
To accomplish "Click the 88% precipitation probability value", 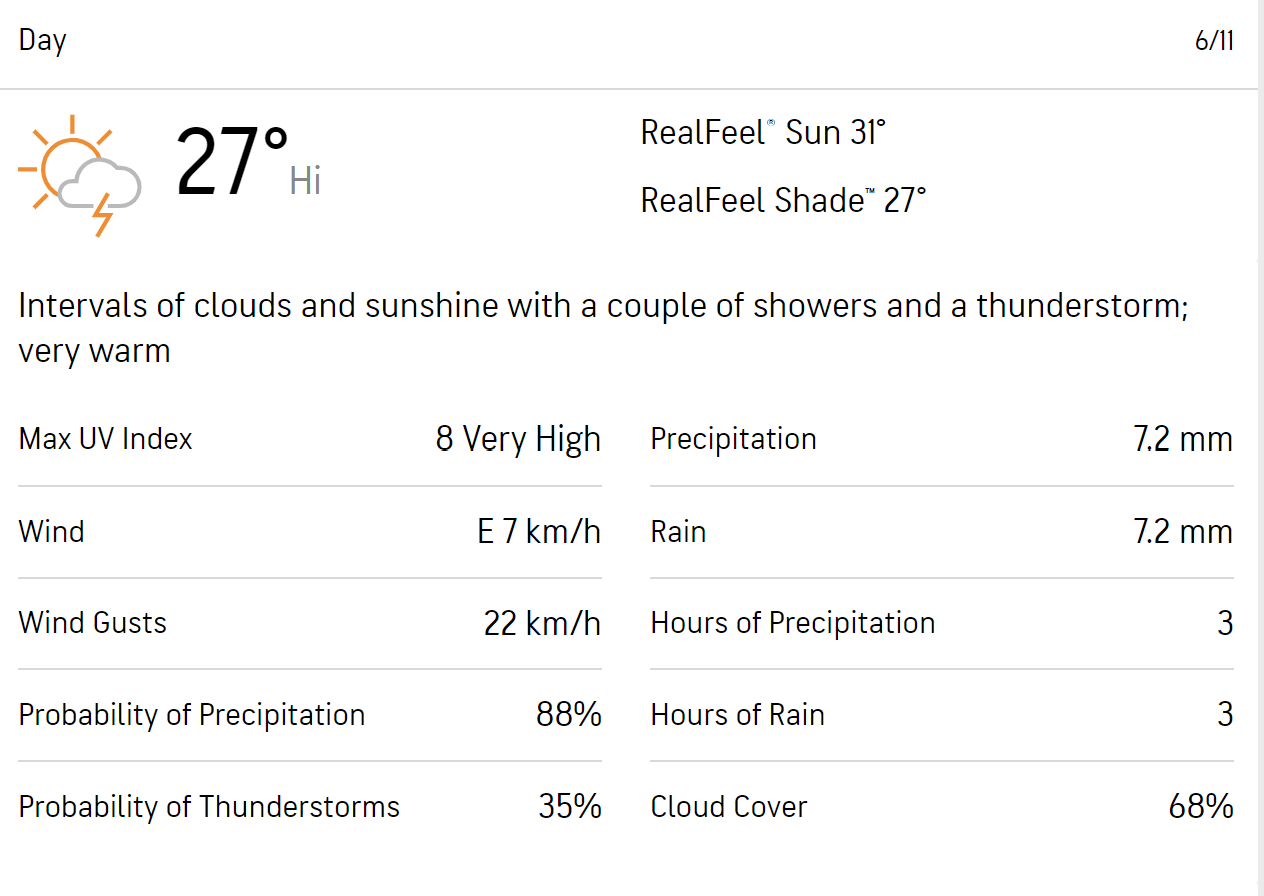I will point(568,715).
